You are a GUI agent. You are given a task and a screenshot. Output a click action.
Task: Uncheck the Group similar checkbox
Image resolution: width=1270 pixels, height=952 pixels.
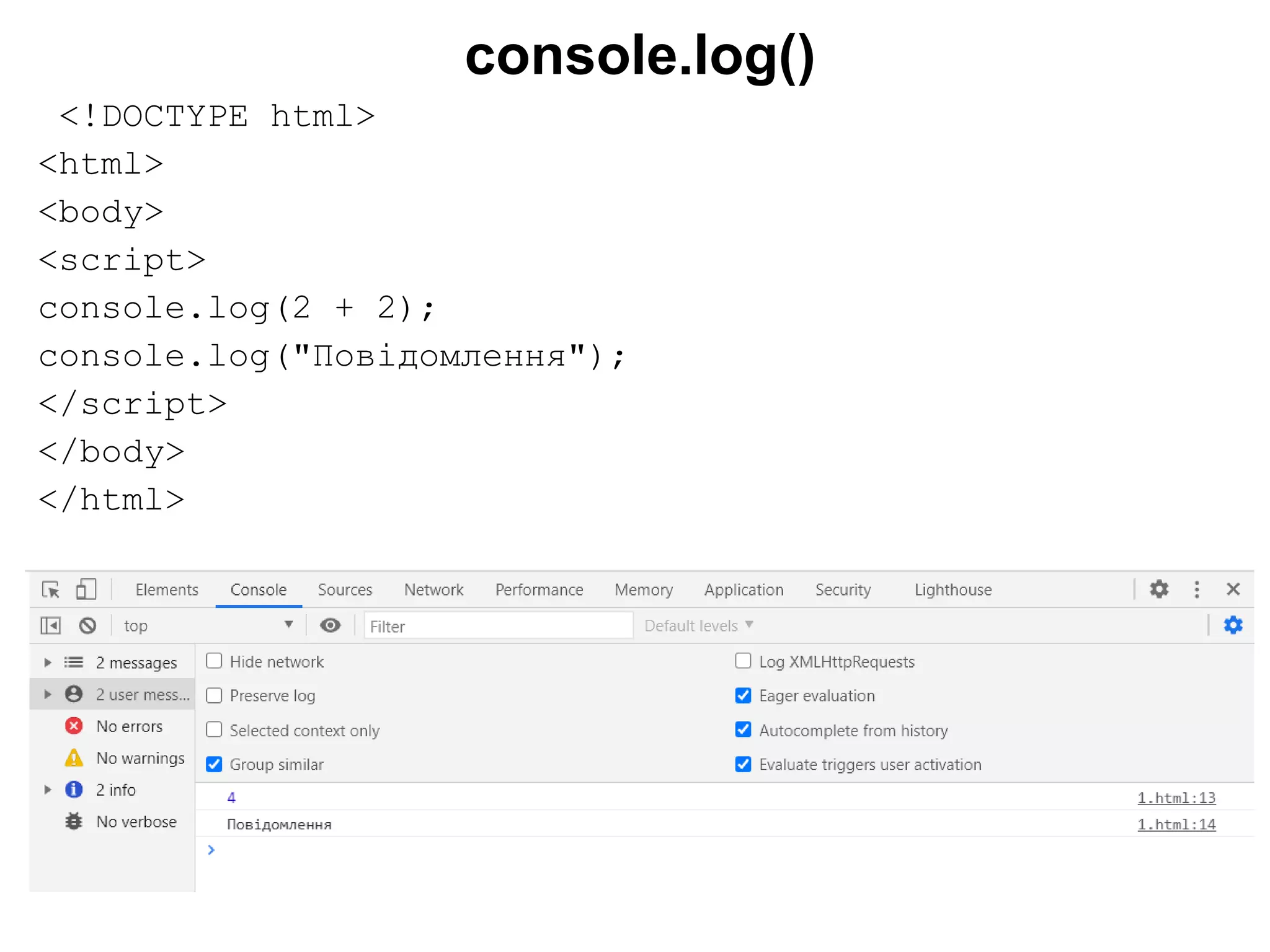coord(214,764)
